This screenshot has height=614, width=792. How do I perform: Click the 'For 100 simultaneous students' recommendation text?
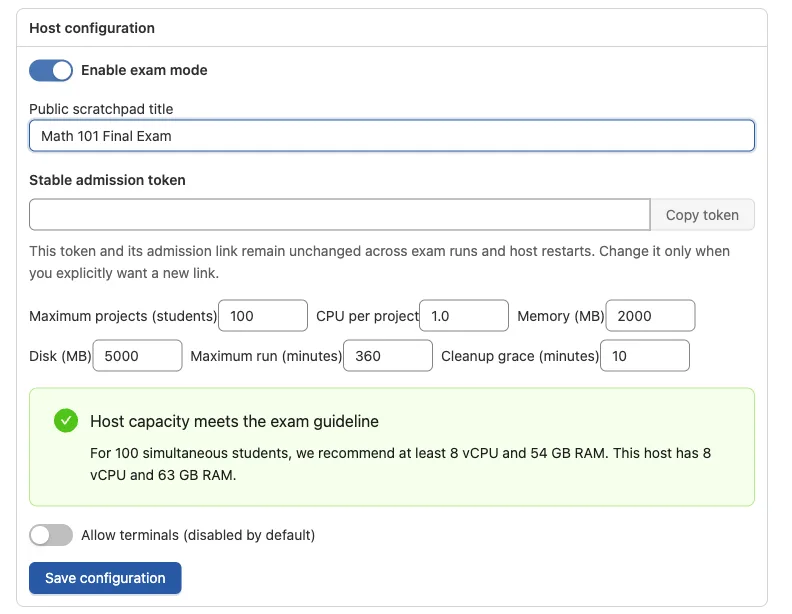click(401, 464)
